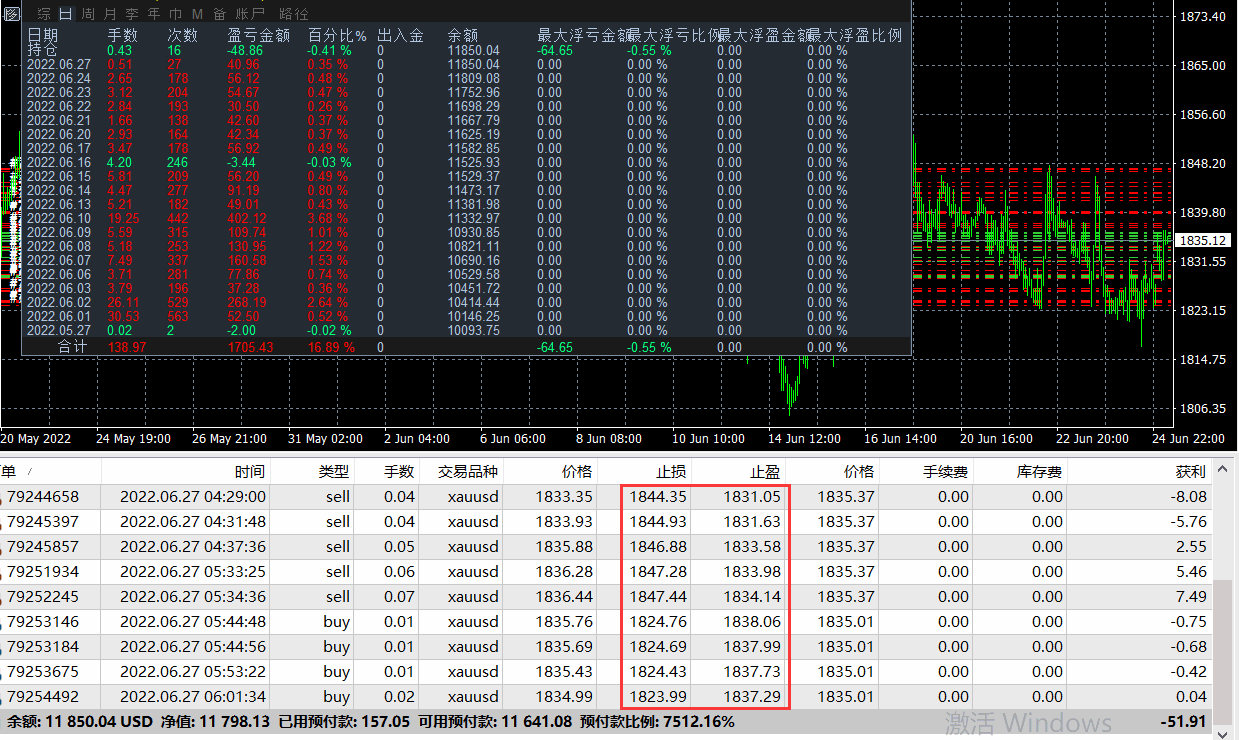Click the order icon beside ticket 79244658
Viewport: 1239px width, 740px height.
click(2, 497)
